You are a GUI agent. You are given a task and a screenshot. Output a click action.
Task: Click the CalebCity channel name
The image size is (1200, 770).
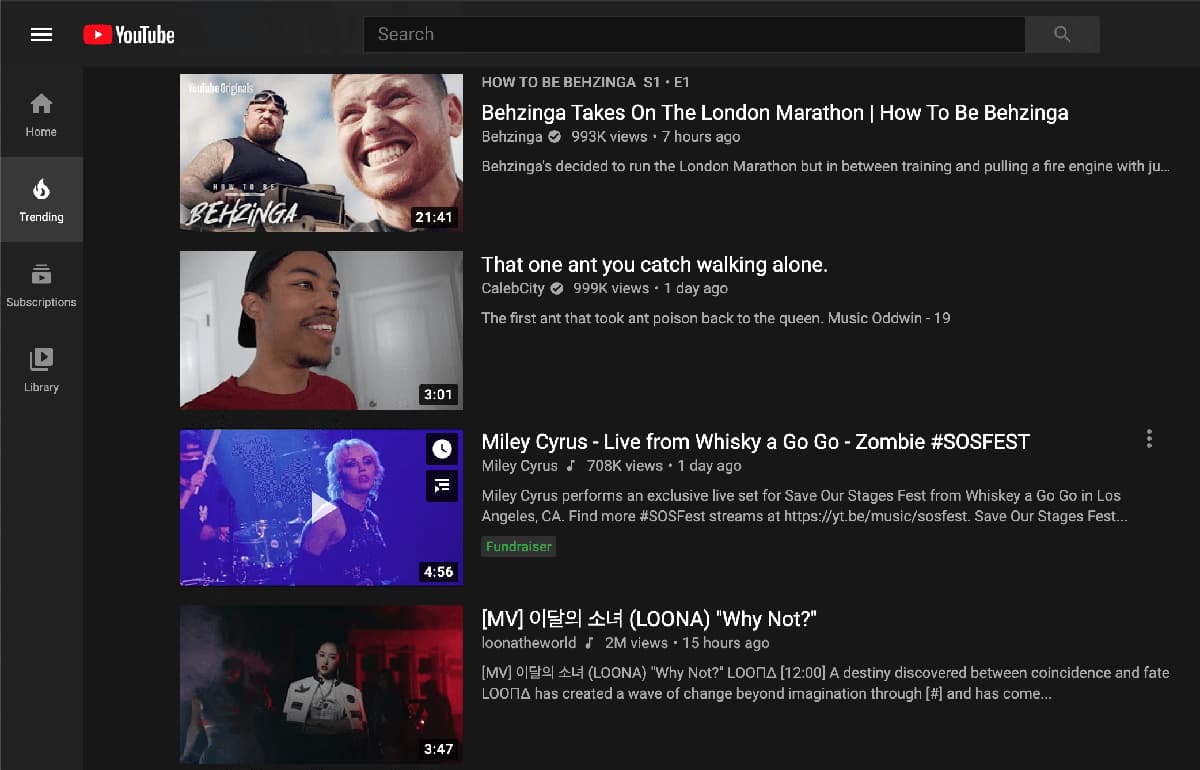[x=513, y=288]
